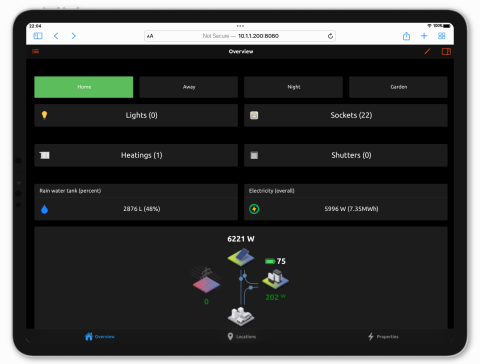Image resolution: width=480 pixels, height=364 pixels.
Task: Open the orange hamburger menu icon
Action: pyautogui.click(x=36, y=51)
